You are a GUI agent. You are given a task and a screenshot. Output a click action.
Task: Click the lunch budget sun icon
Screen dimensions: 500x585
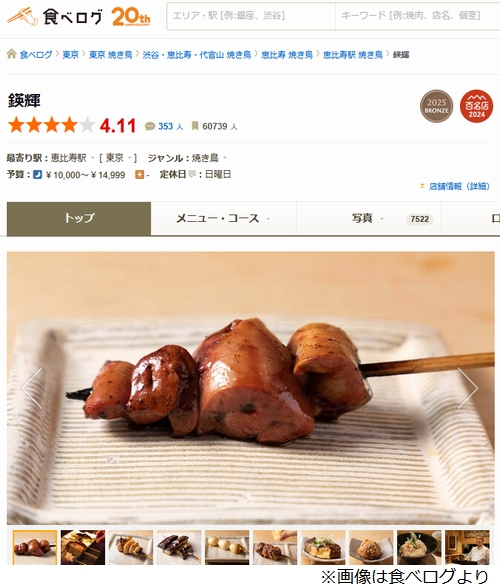pos(140,175)
